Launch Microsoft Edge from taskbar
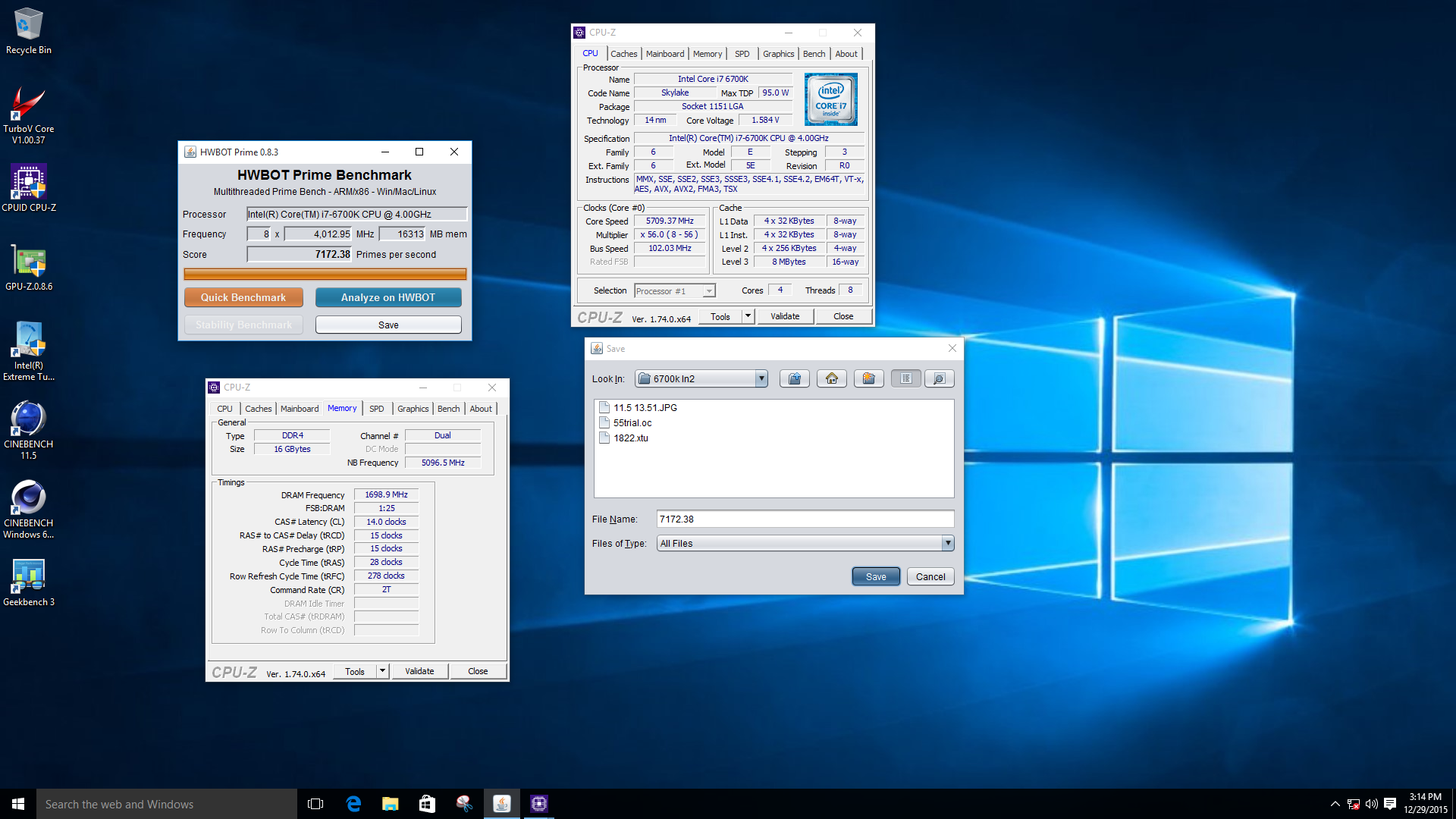Viewport: 1456px width, 819px height. pos(353,804)
